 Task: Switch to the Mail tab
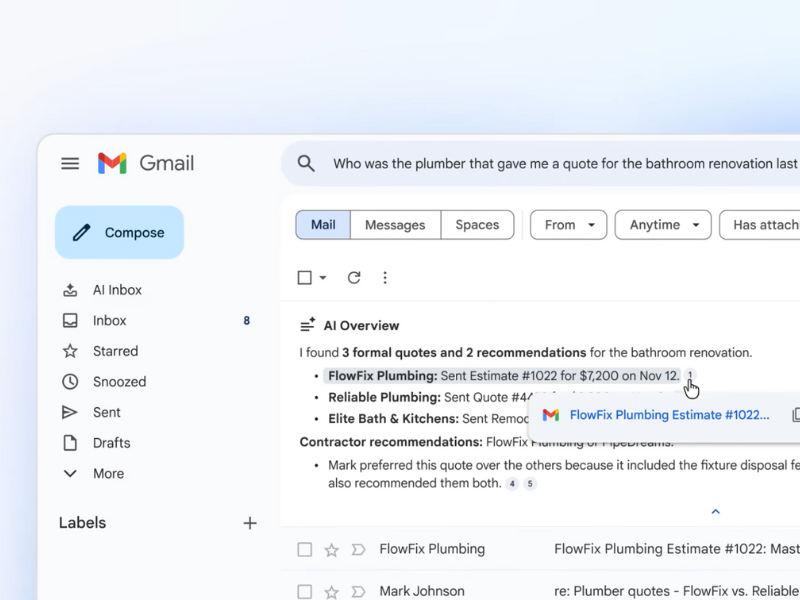coord(323,224)
